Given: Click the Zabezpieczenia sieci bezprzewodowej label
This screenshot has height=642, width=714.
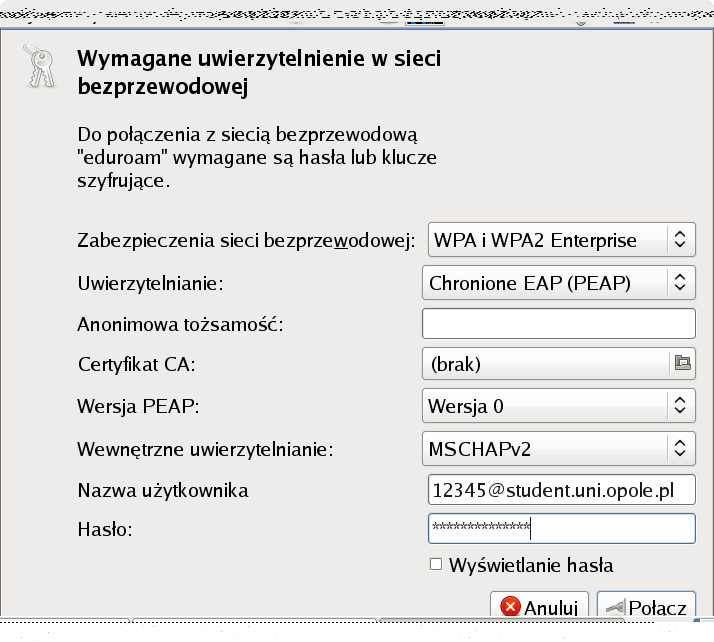Looking at the screenshot, I should click(246, 240).
